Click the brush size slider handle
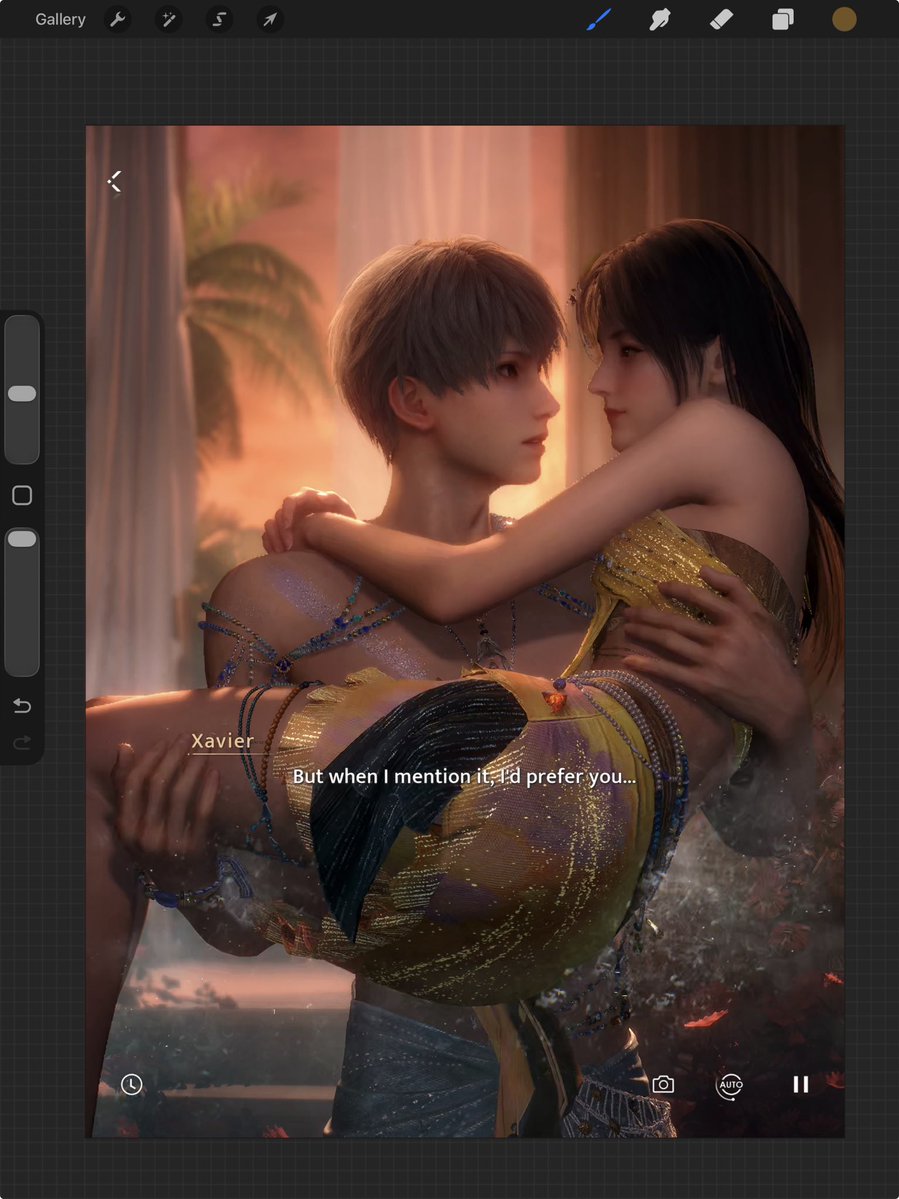 pos(22,393)
